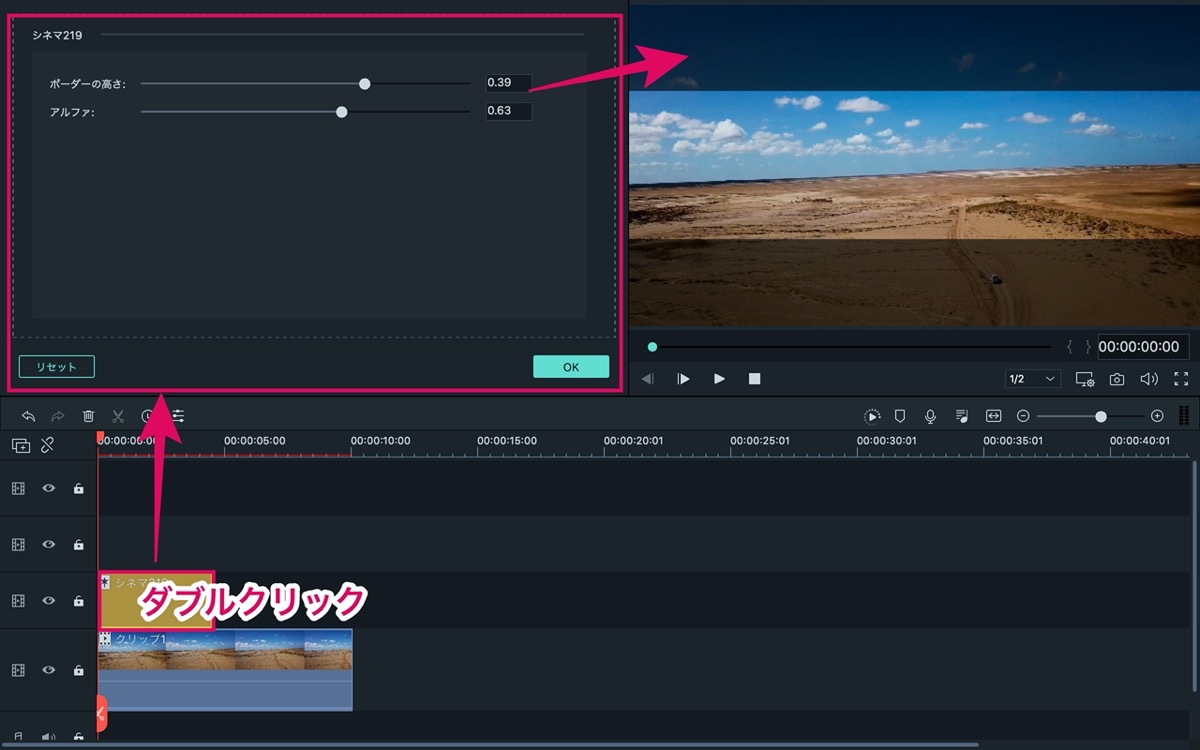Hide the track containing シネマ219
The image size is (1200, 750).
click(48, 601)
